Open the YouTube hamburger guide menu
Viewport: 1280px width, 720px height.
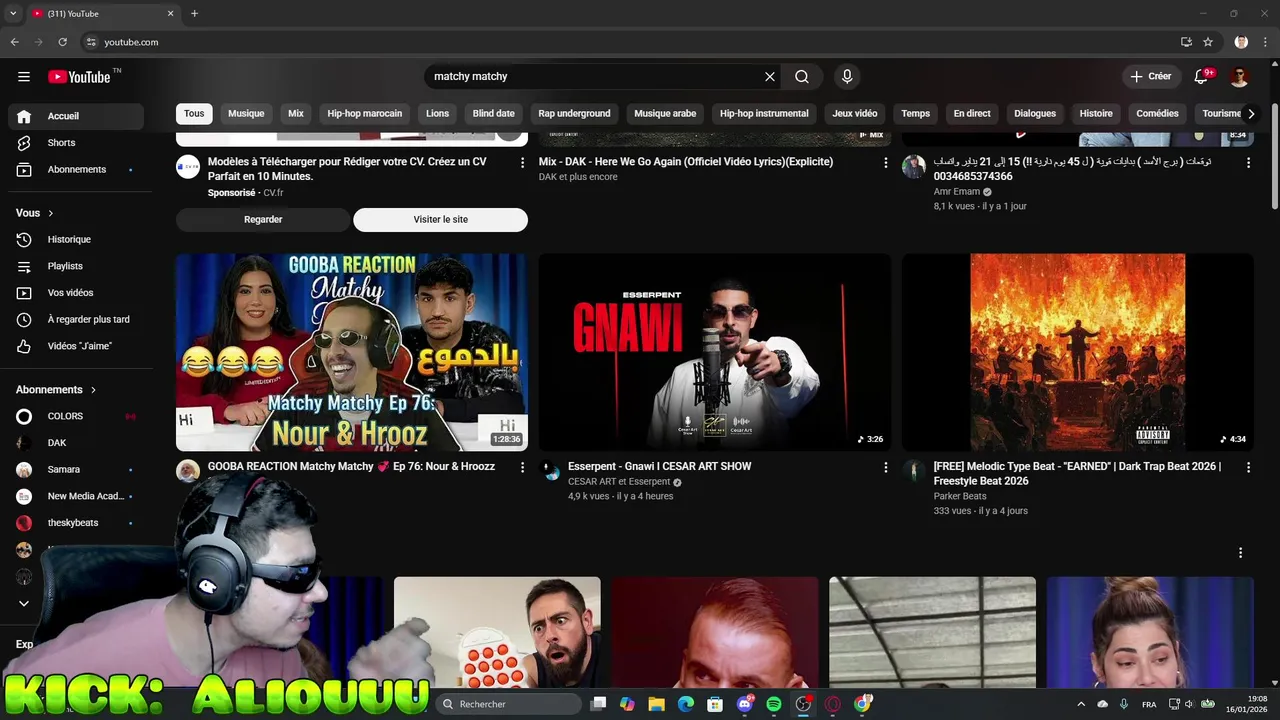[24, 77]
